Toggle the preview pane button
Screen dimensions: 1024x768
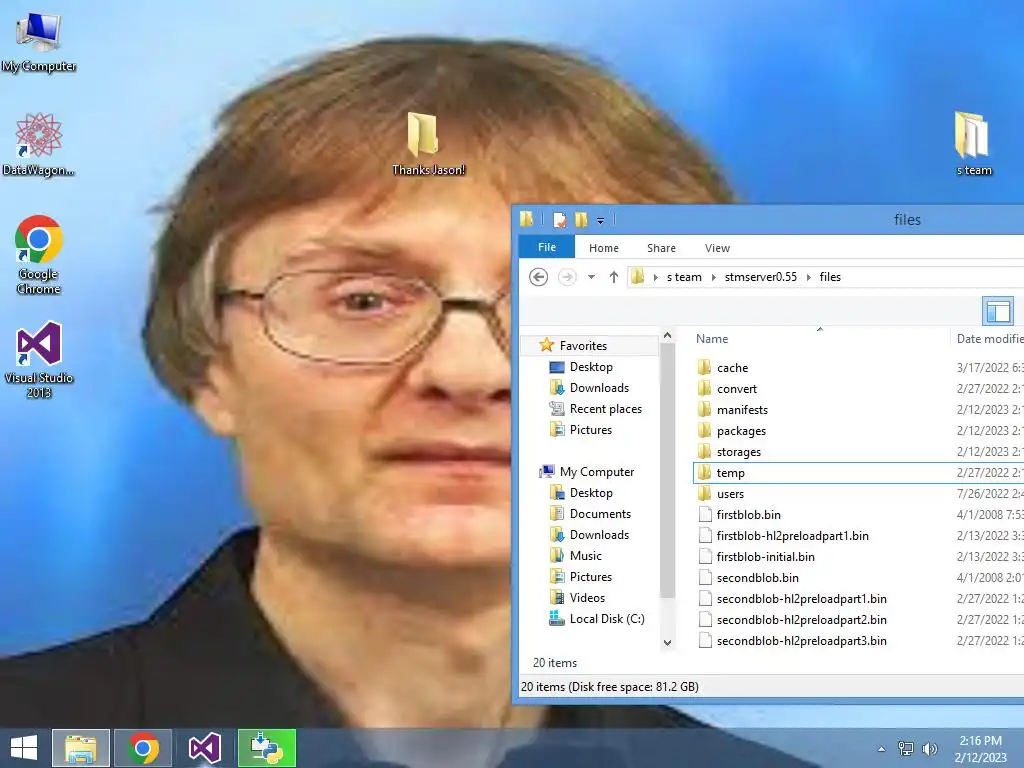click(997, 311)
